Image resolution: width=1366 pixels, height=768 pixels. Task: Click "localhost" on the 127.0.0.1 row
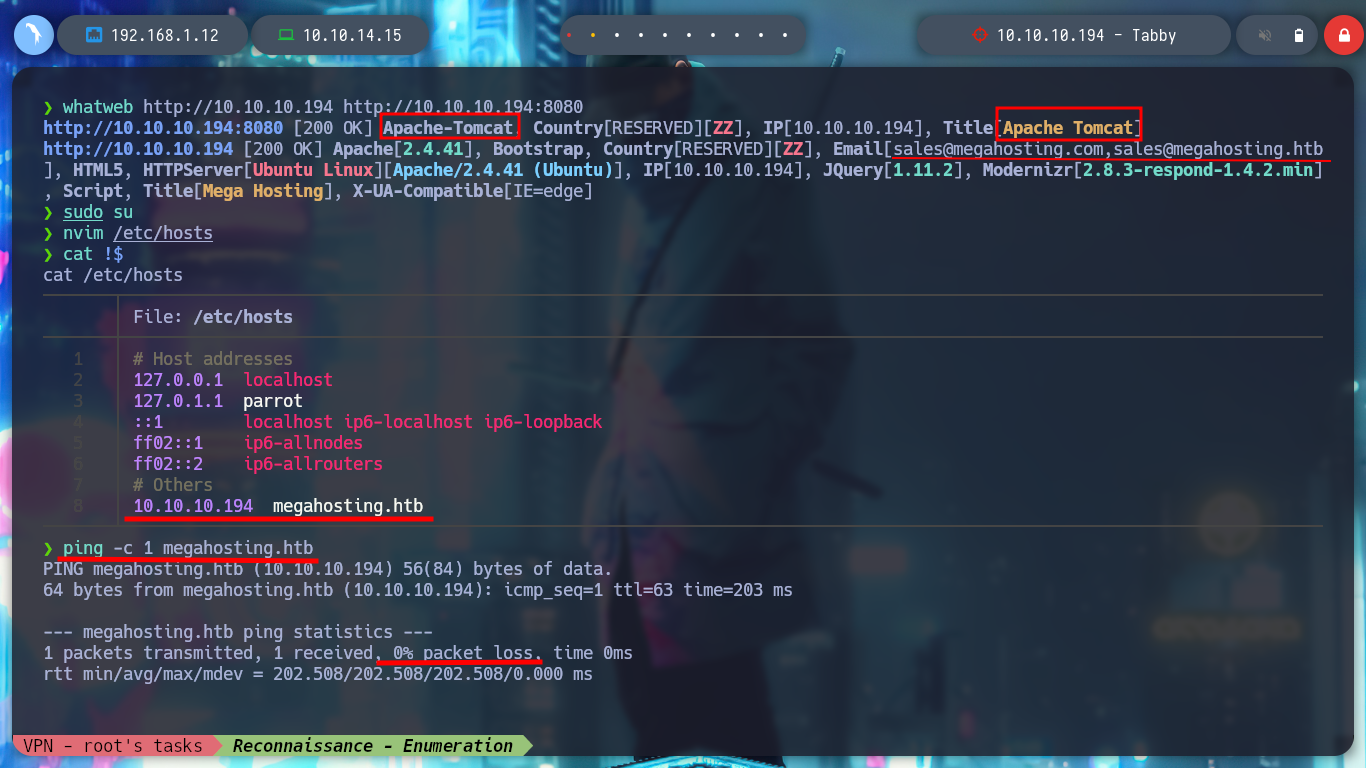[288, 380]
